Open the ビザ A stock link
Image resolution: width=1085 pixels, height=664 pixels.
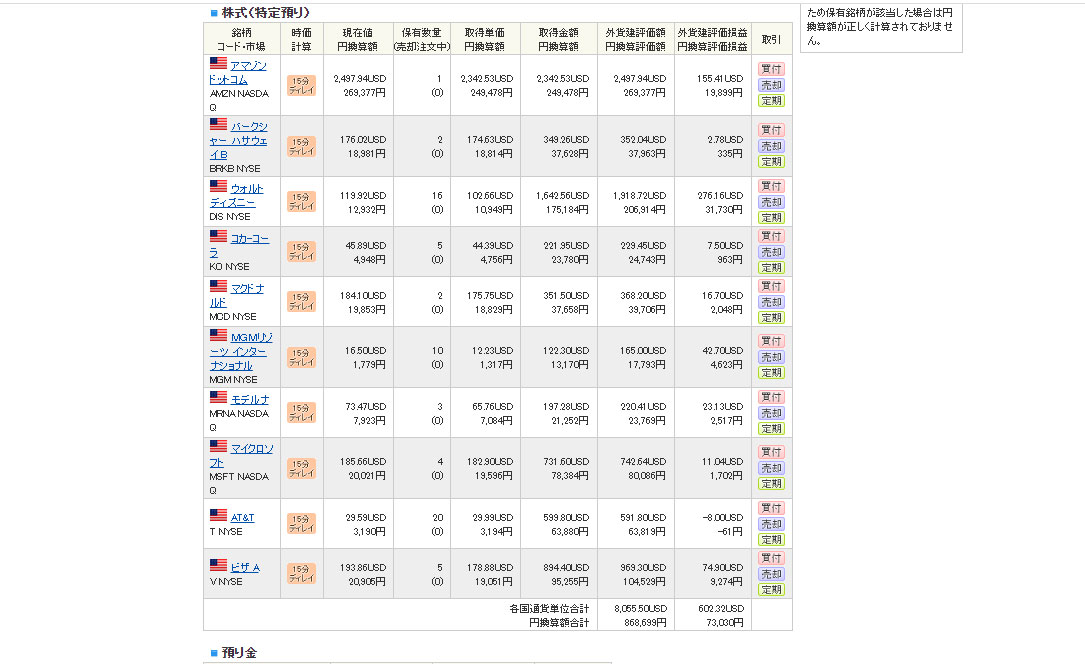coord(245,567)
